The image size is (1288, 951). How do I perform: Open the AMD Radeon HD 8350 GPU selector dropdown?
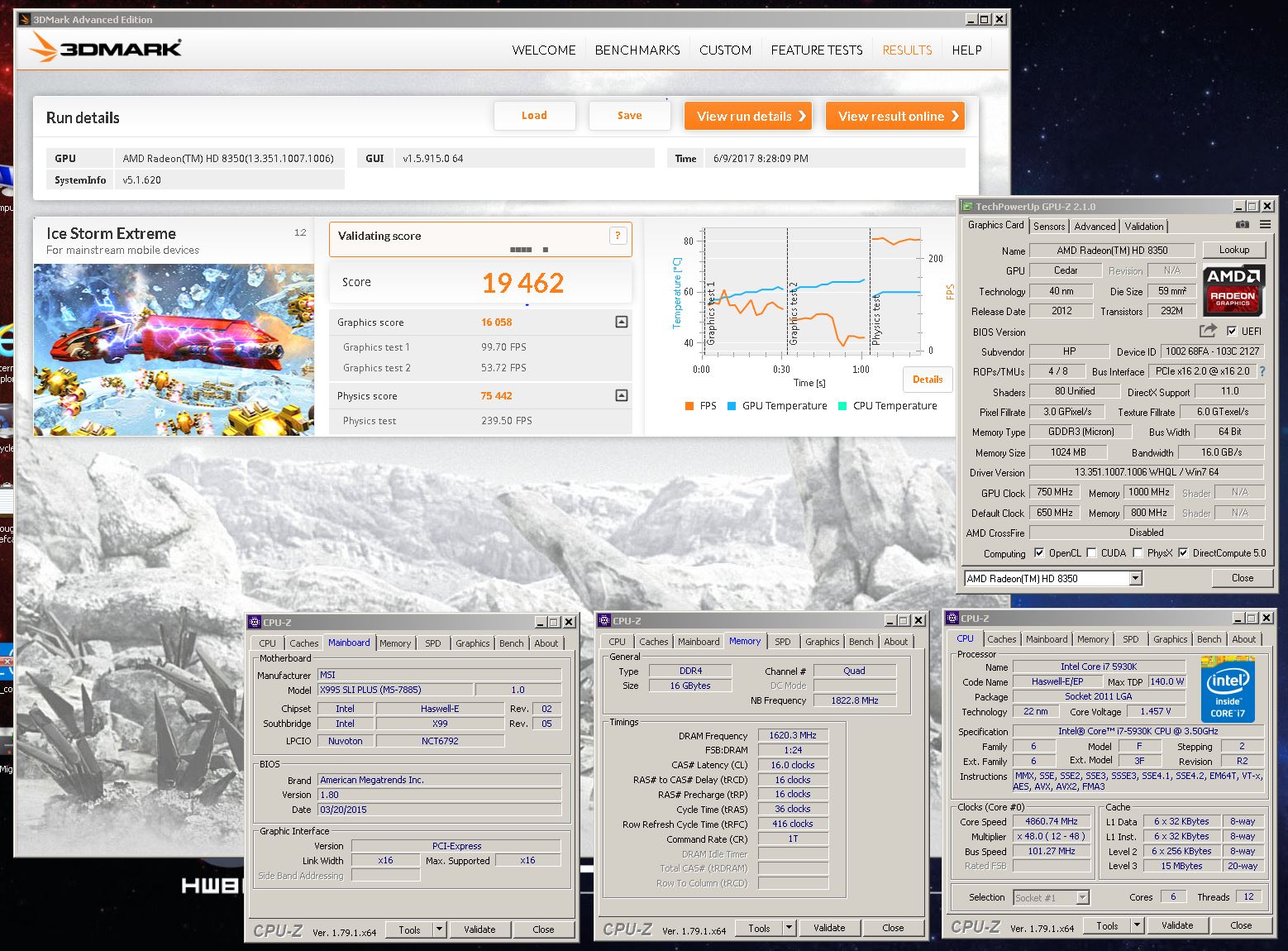(1135, 578)
